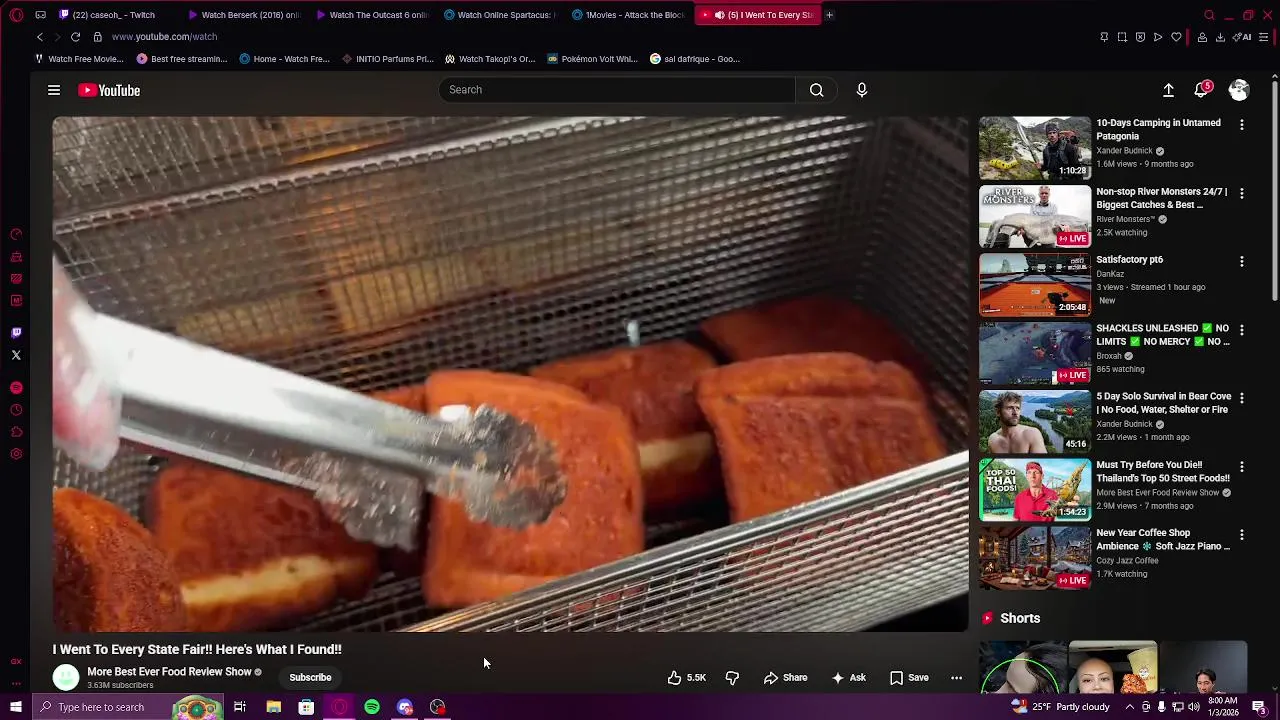Click the www.youtube.com/watch address bar
This screenshot has width=1280, height=720.
pyautogui.click(x=164, y=37)
